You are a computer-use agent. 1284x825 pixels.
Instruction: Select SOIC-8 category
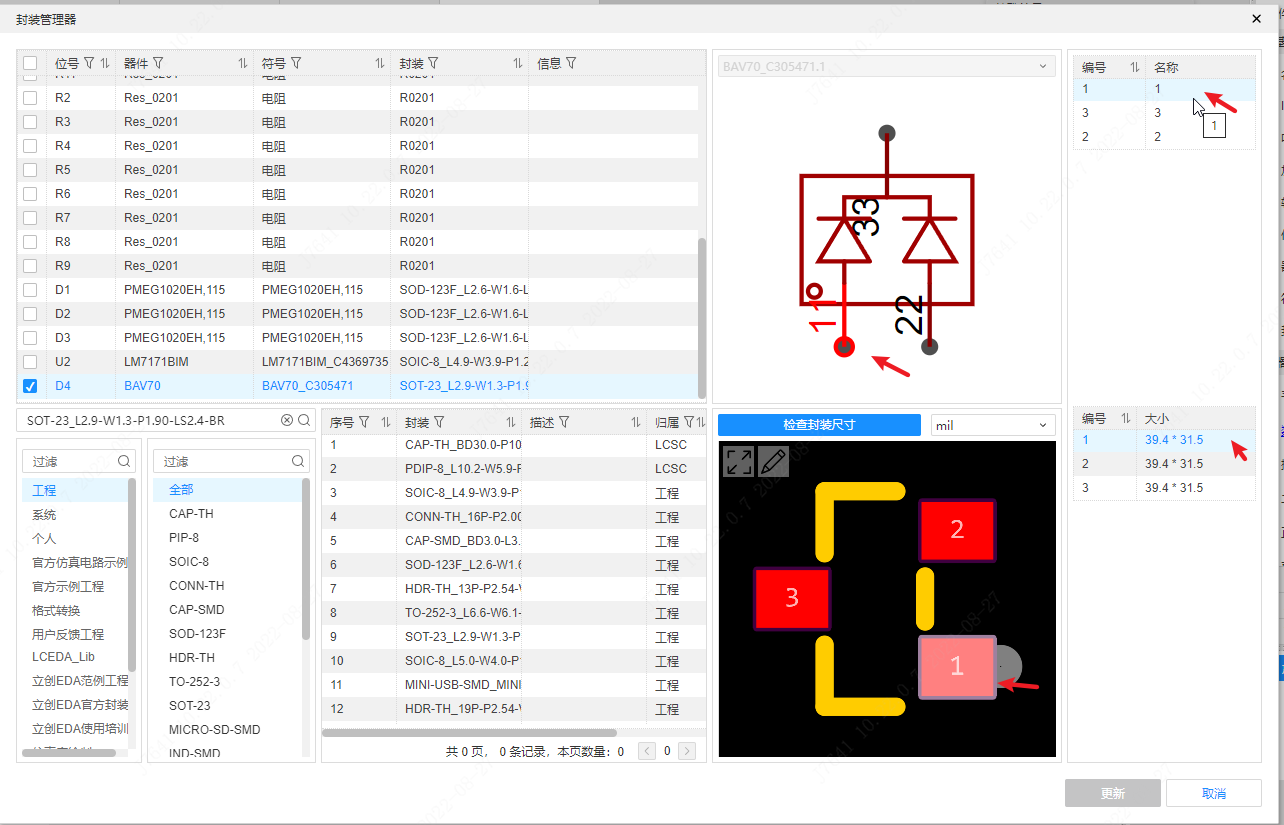click(x=189, y=562)
